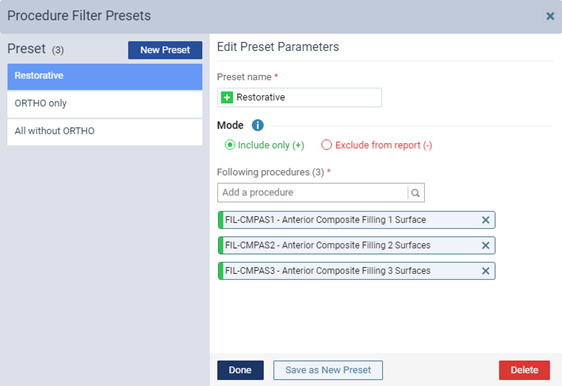Click the Mode info icon

[x=257, y=125]
